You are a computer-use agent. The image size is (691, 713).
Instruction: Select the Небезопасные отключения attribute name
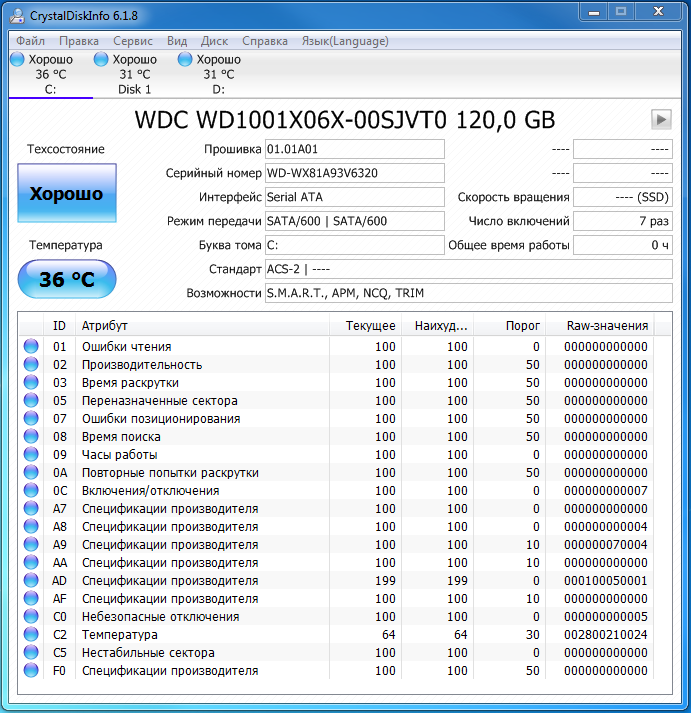pyautogui.click(x=160, y=617)
